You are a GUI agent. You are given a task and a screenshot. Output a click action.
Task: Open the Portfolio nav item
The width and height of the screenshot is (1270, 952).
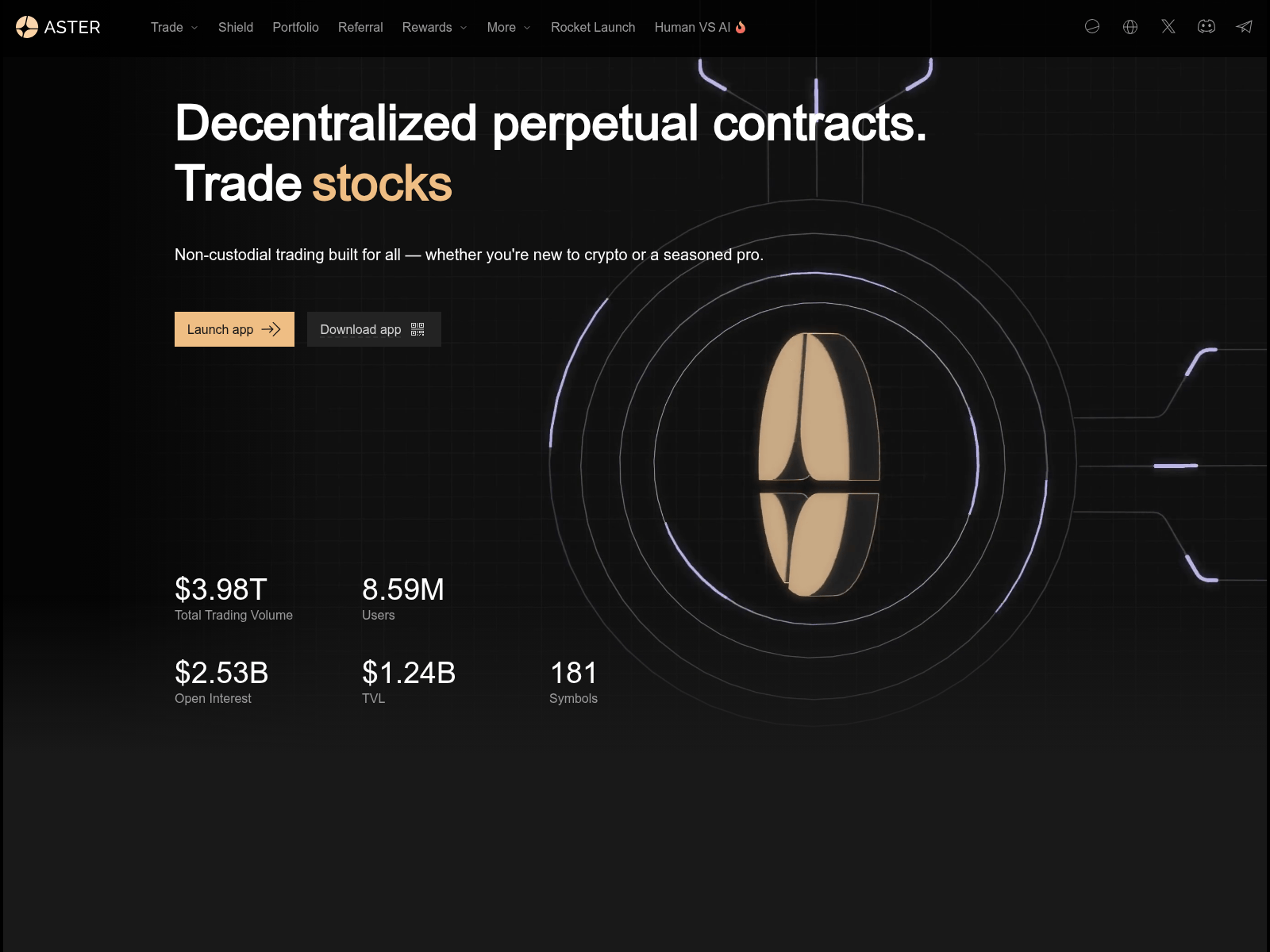click(295, 27)
